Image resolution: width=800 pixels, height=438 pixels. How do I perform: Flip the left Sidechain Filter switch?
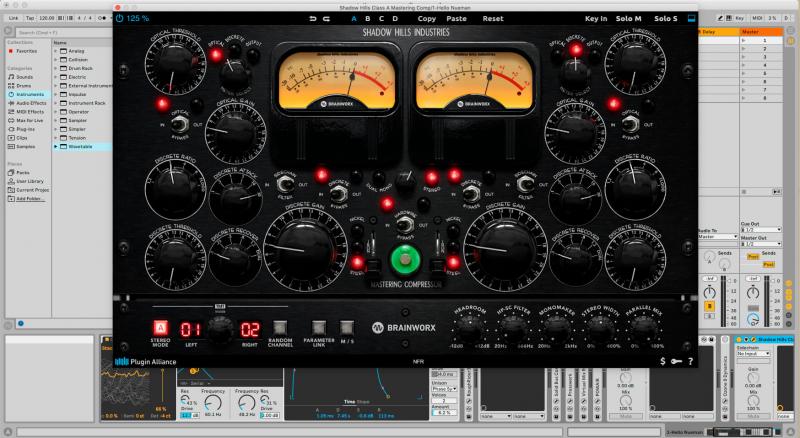[x=285, y=184]
